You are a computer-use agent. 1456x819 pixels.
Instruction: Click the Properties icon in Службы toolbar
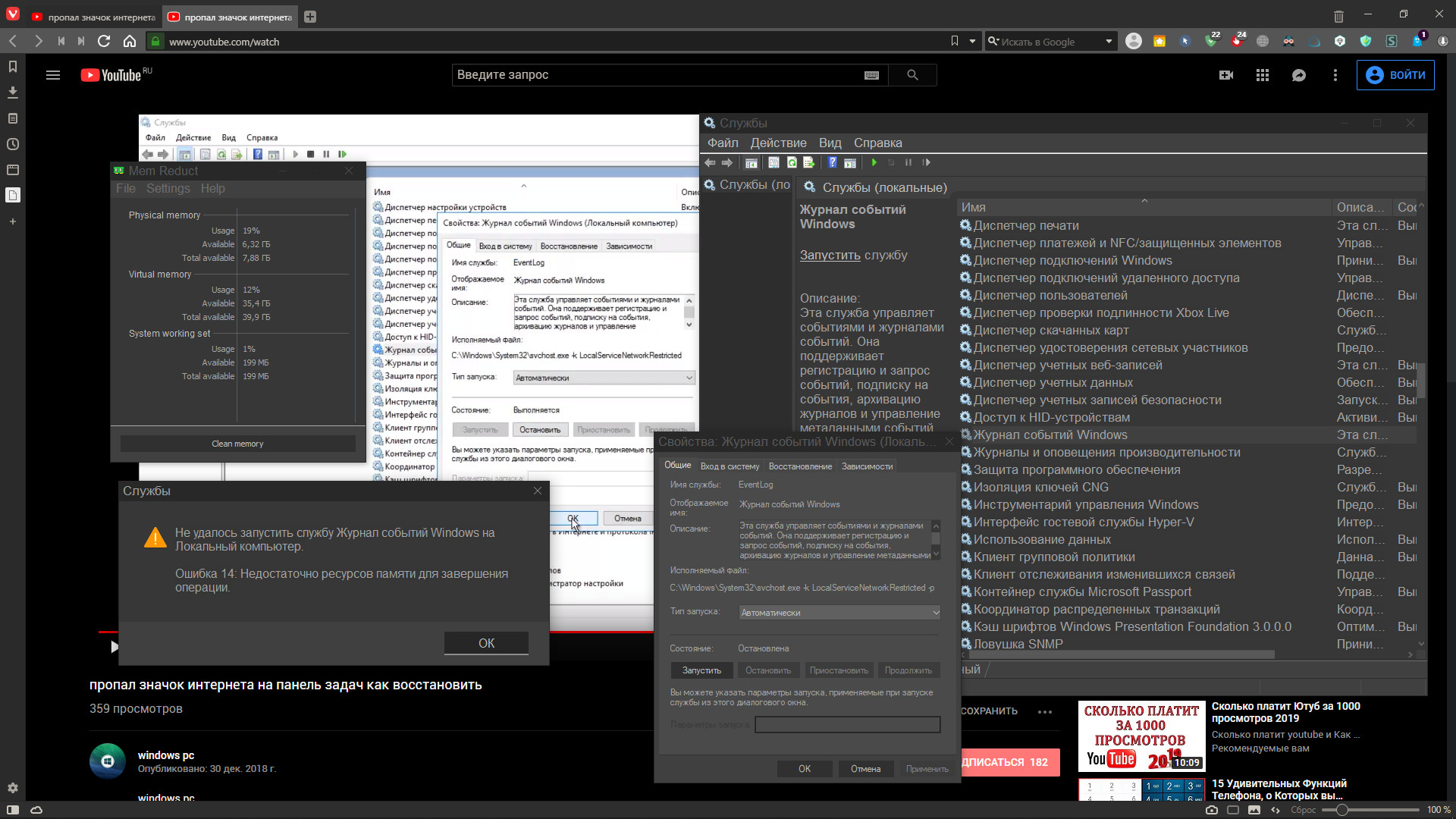(x=773, y=162)
